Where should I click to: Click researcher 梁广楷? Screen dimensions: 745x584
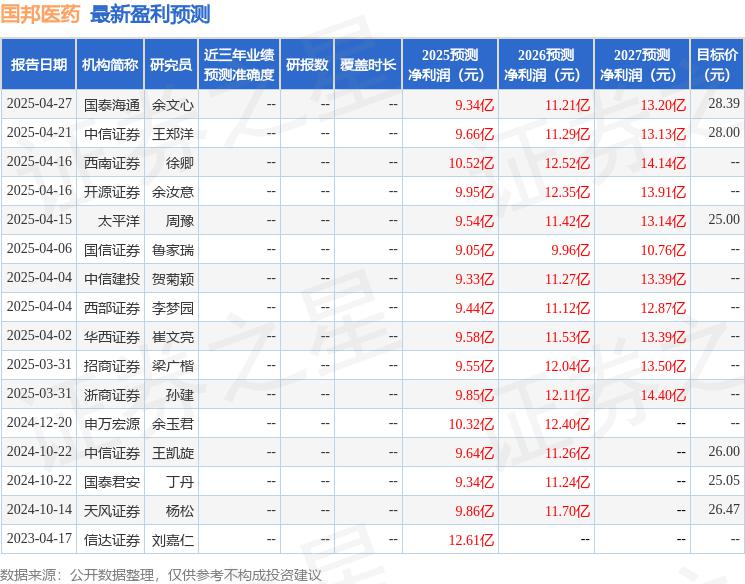click(x=172, y=365)
